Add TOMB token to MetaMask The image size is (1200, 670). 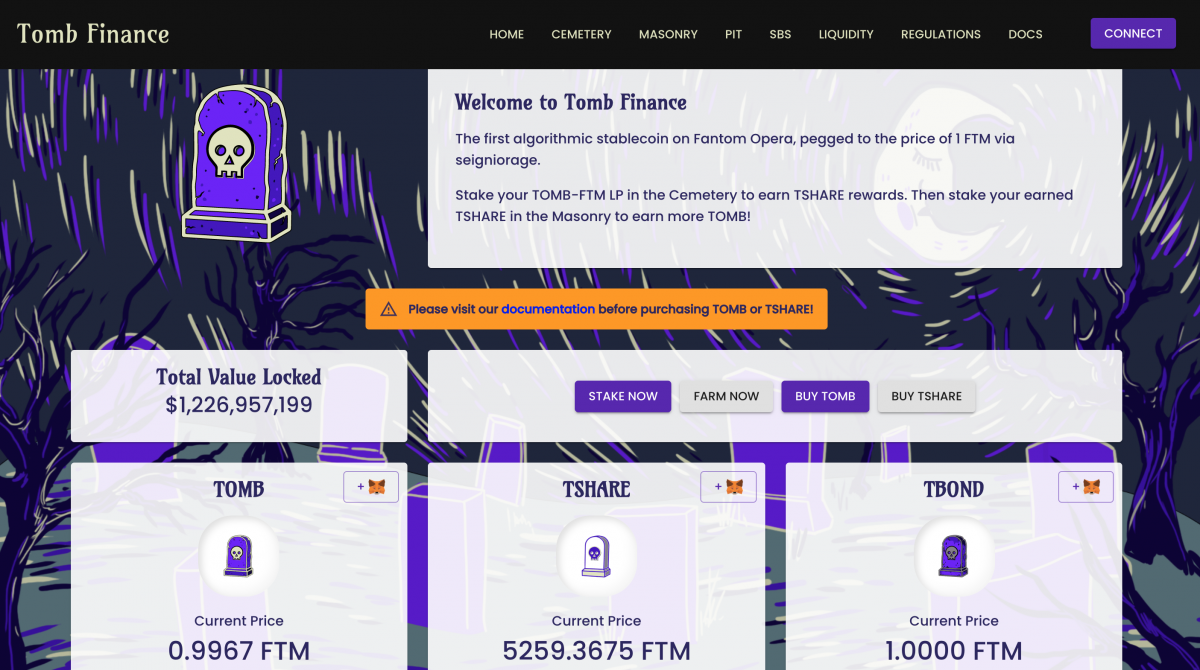(x=371, y=487)
